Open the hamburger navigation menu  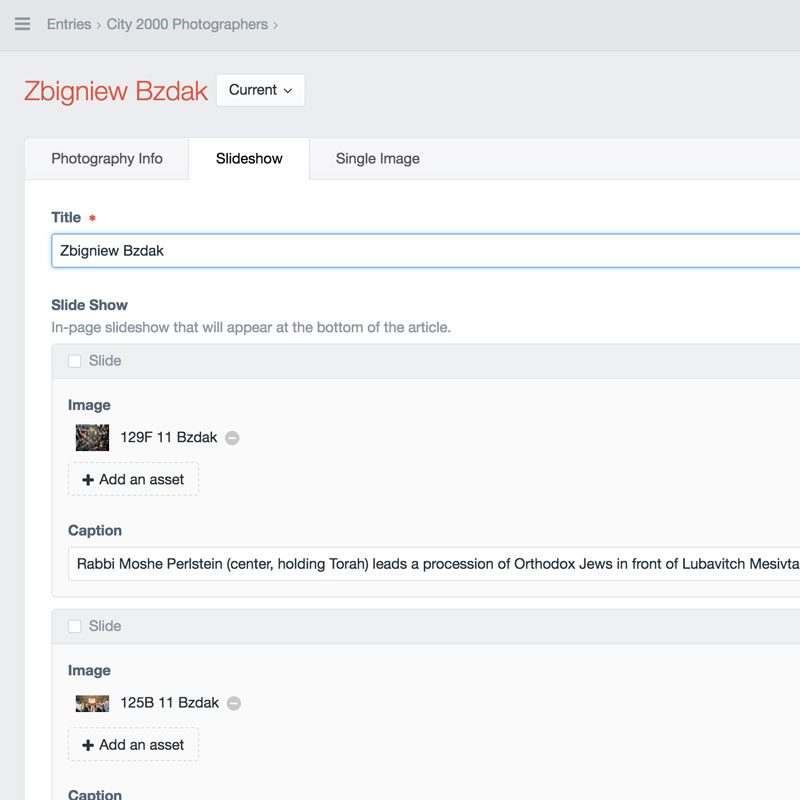[22, 24]
